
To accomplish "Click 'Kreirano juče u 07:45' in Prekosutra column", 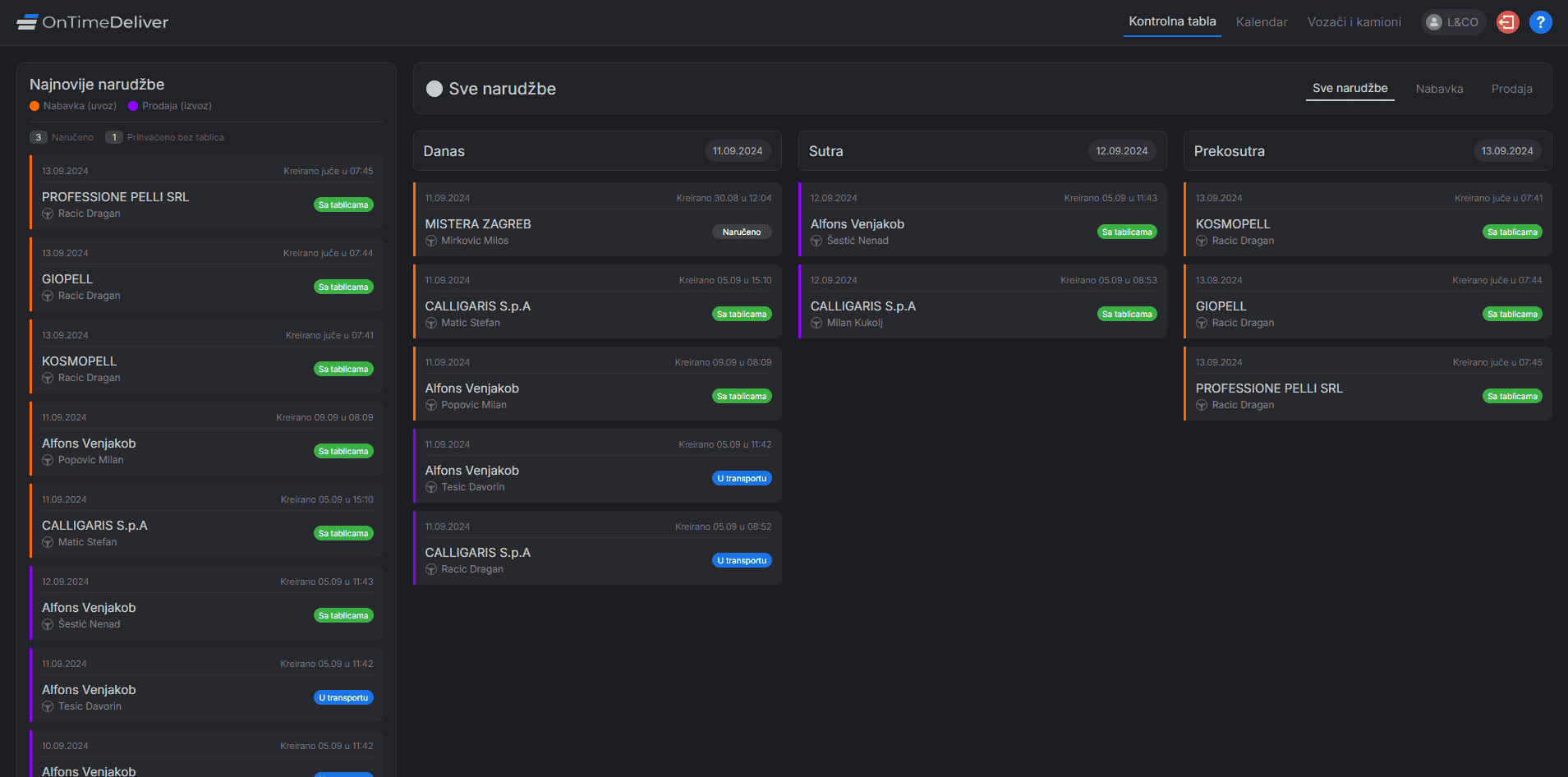I will coord(1497,362).
